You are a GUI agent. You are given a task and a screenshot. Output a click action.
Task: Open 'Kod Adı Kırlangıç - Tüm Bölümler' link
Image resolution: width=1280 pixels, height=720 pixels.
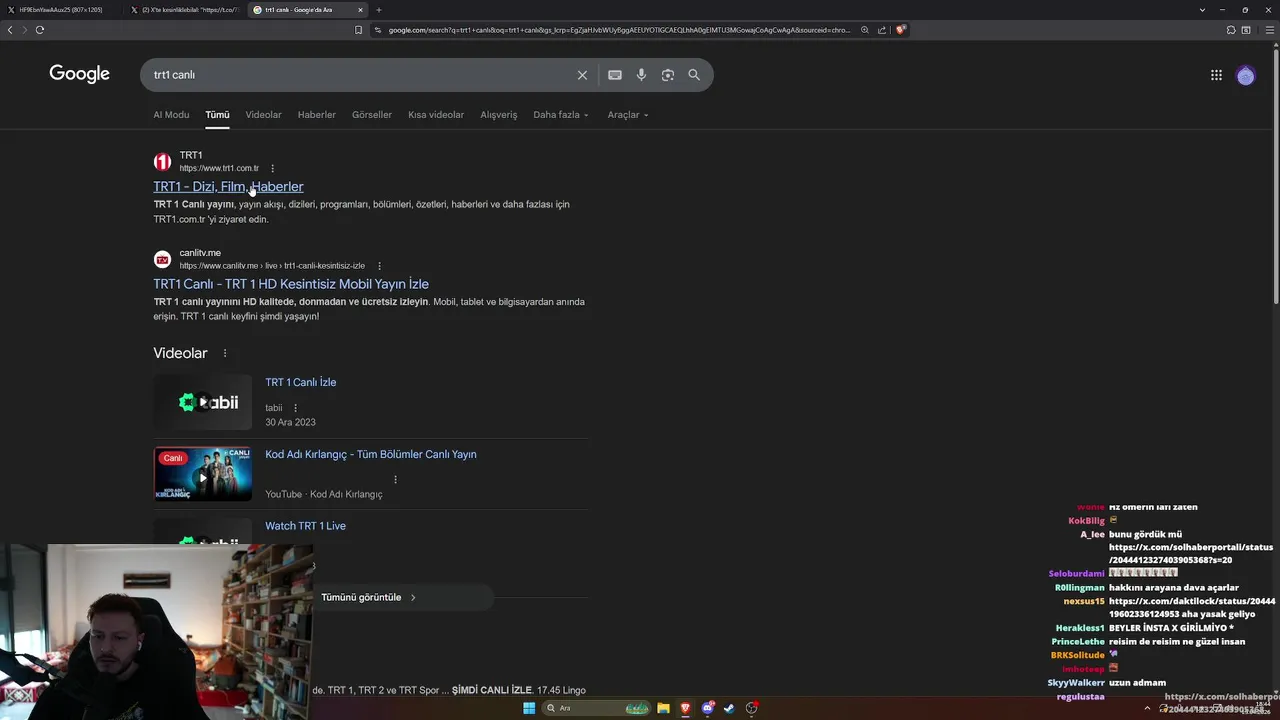(371, 454)
